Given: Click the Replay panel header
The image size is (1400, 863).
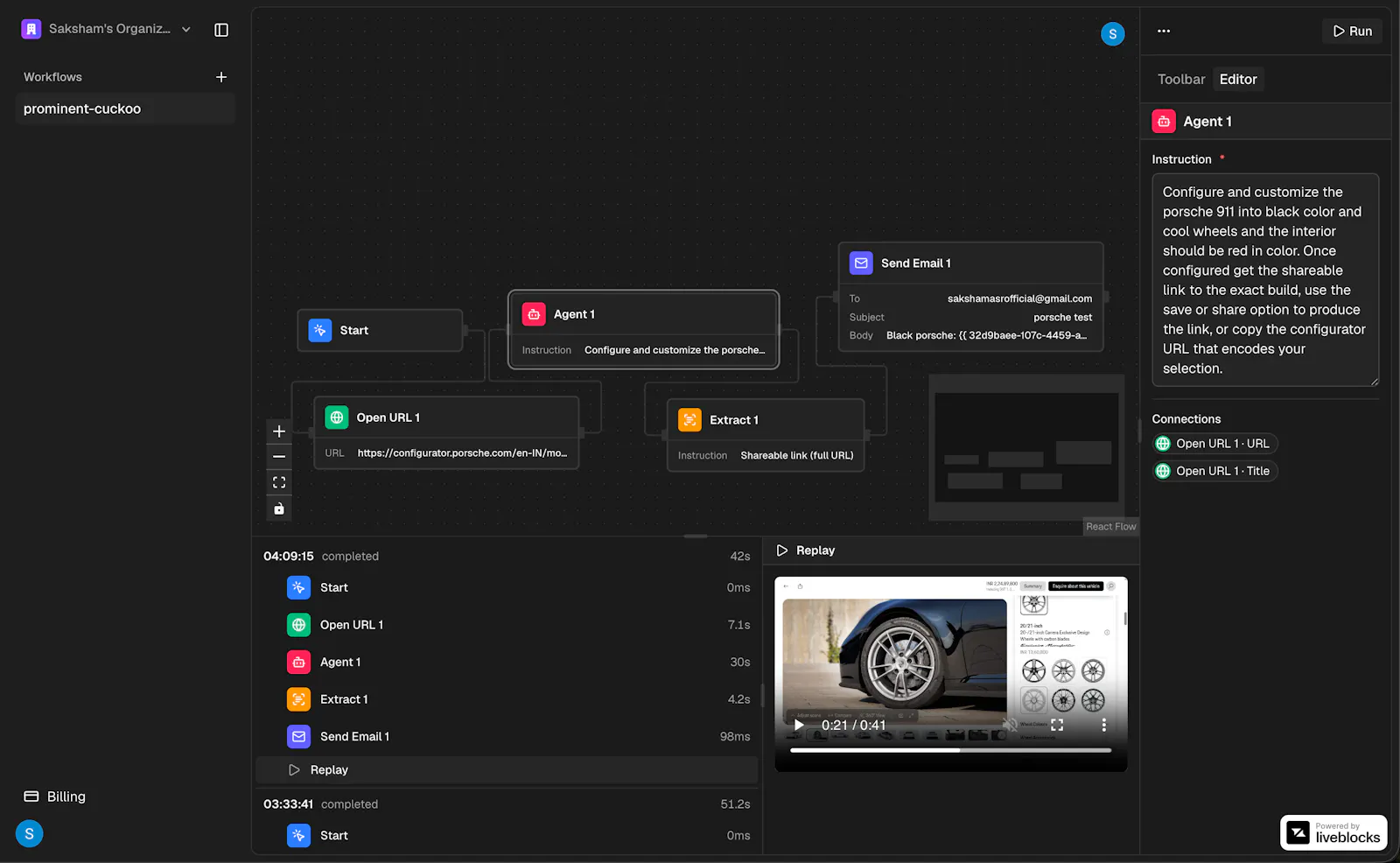Looking at the screenshot, I should [x=951, y=551].
